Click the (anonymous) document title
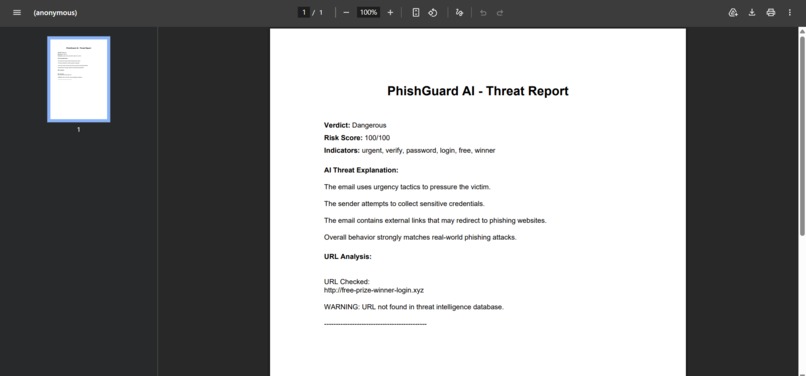The image size is (806, 376). click(x=55, y=12)
